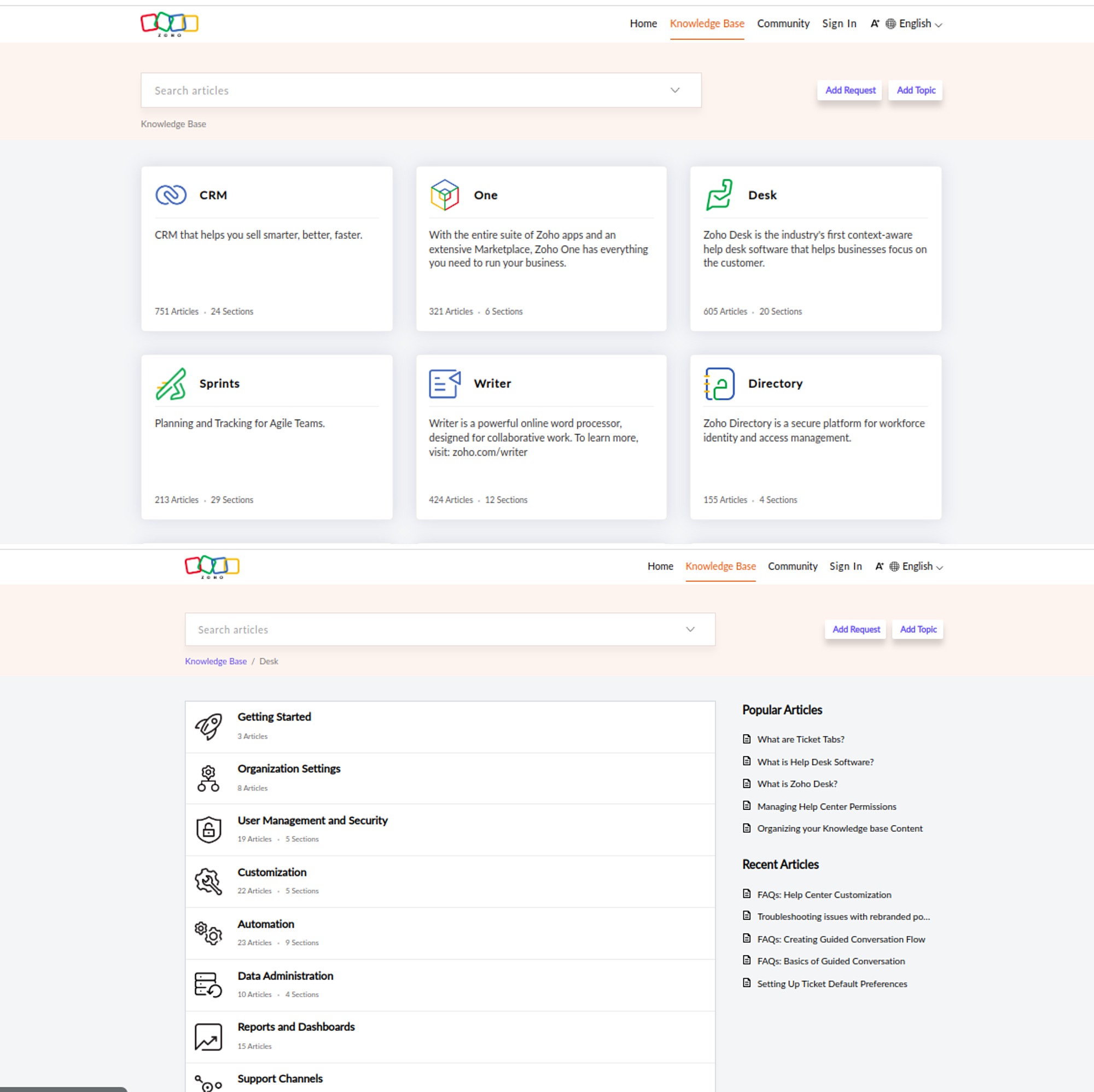The width and height of the screenshot is (1094, 1092).
Task: Click the Zoho One cube icon
Action: (x=444, y=194)
